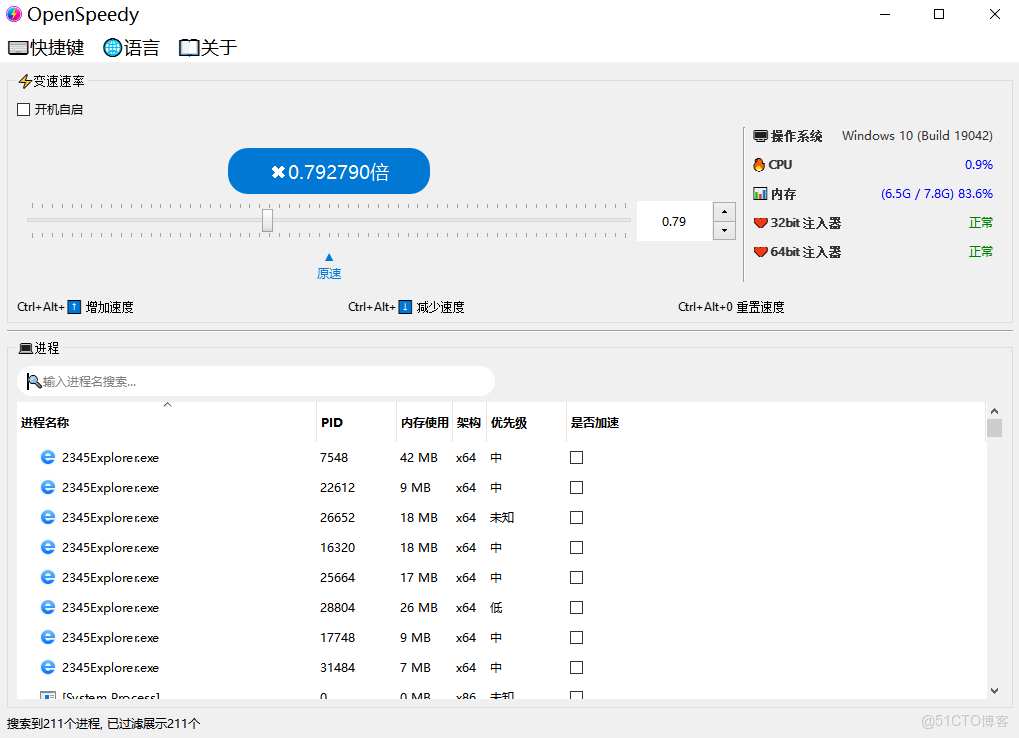Maximize the OpenSpeedy window
1019x738 pixels.
pos(938,14)
